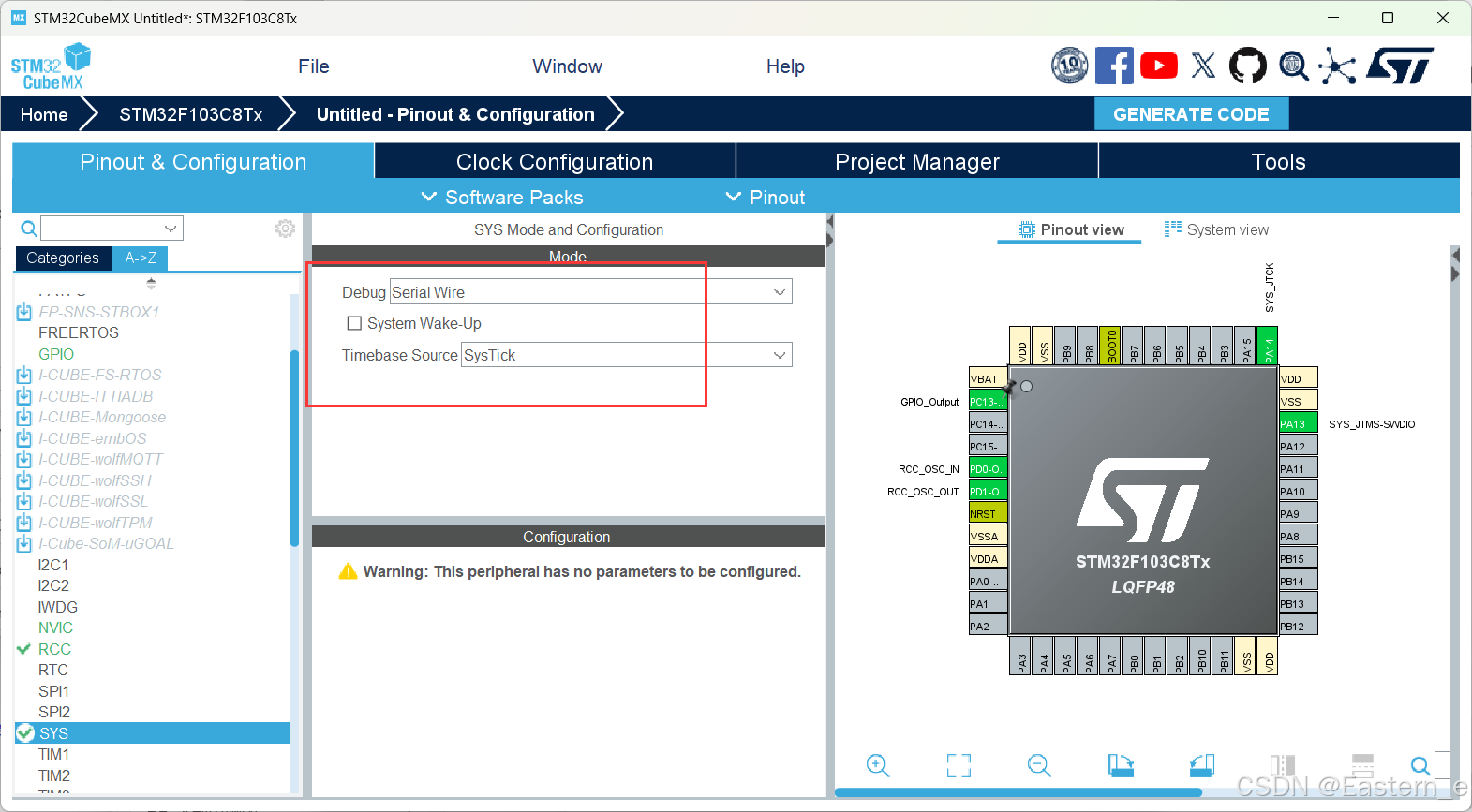
Task: Select GPIO in the peripheral list
Action: pos(56,354)
